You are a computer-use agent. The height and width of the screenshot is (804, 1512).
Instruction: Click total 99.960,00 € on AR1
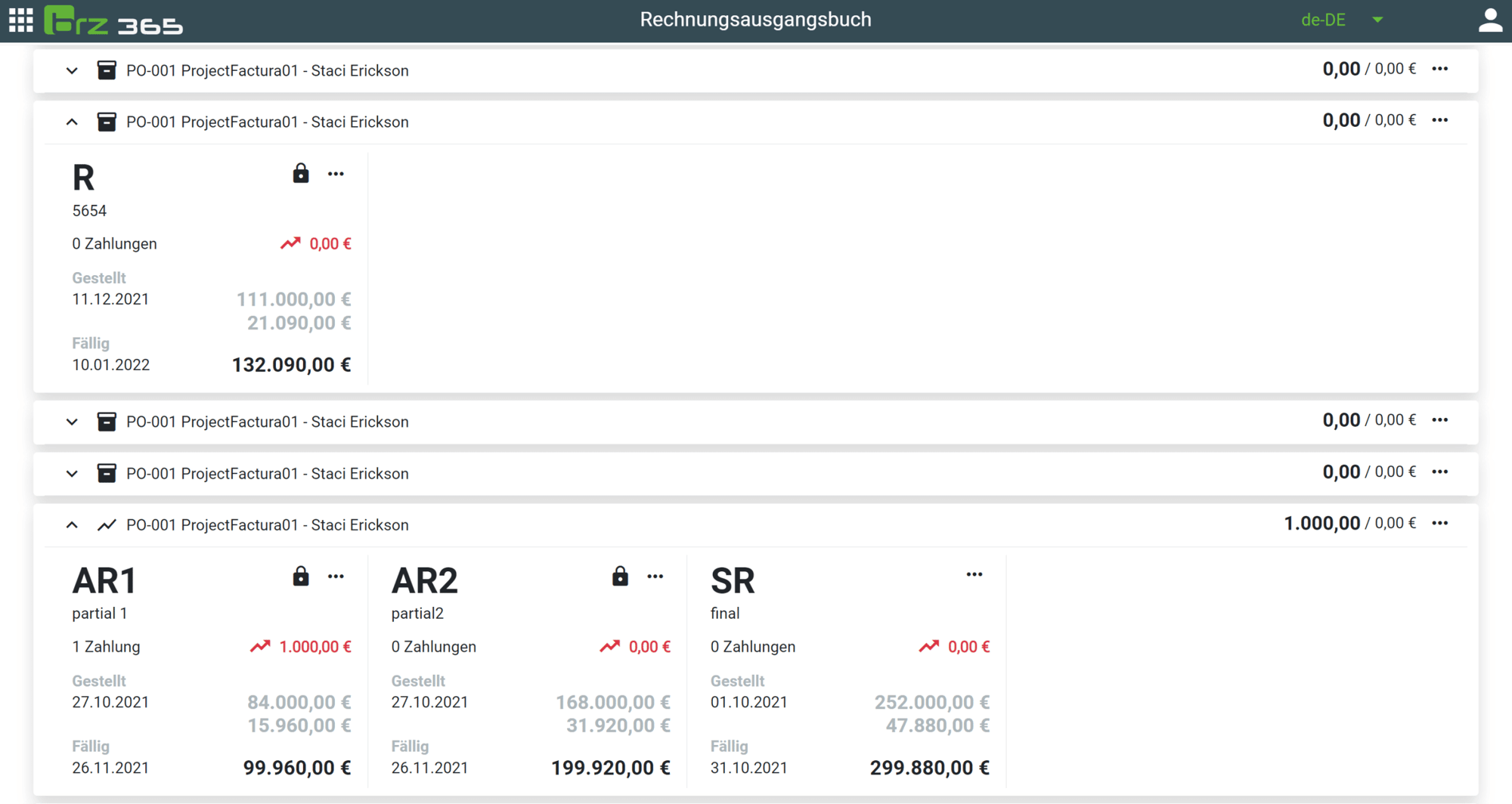tap(297, 768)
